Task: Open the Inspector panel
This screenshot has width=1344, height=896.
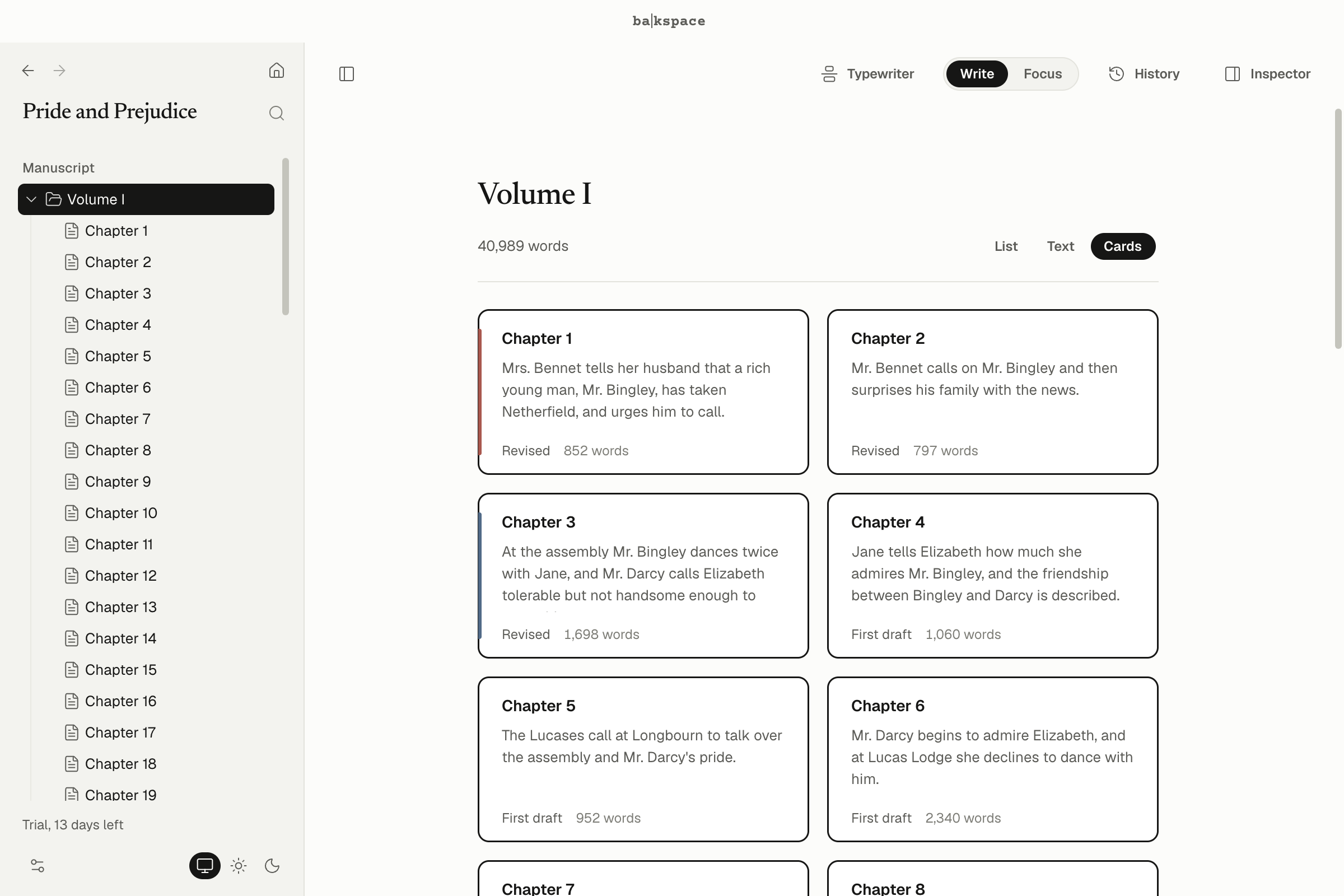Action: [1267, 74]
